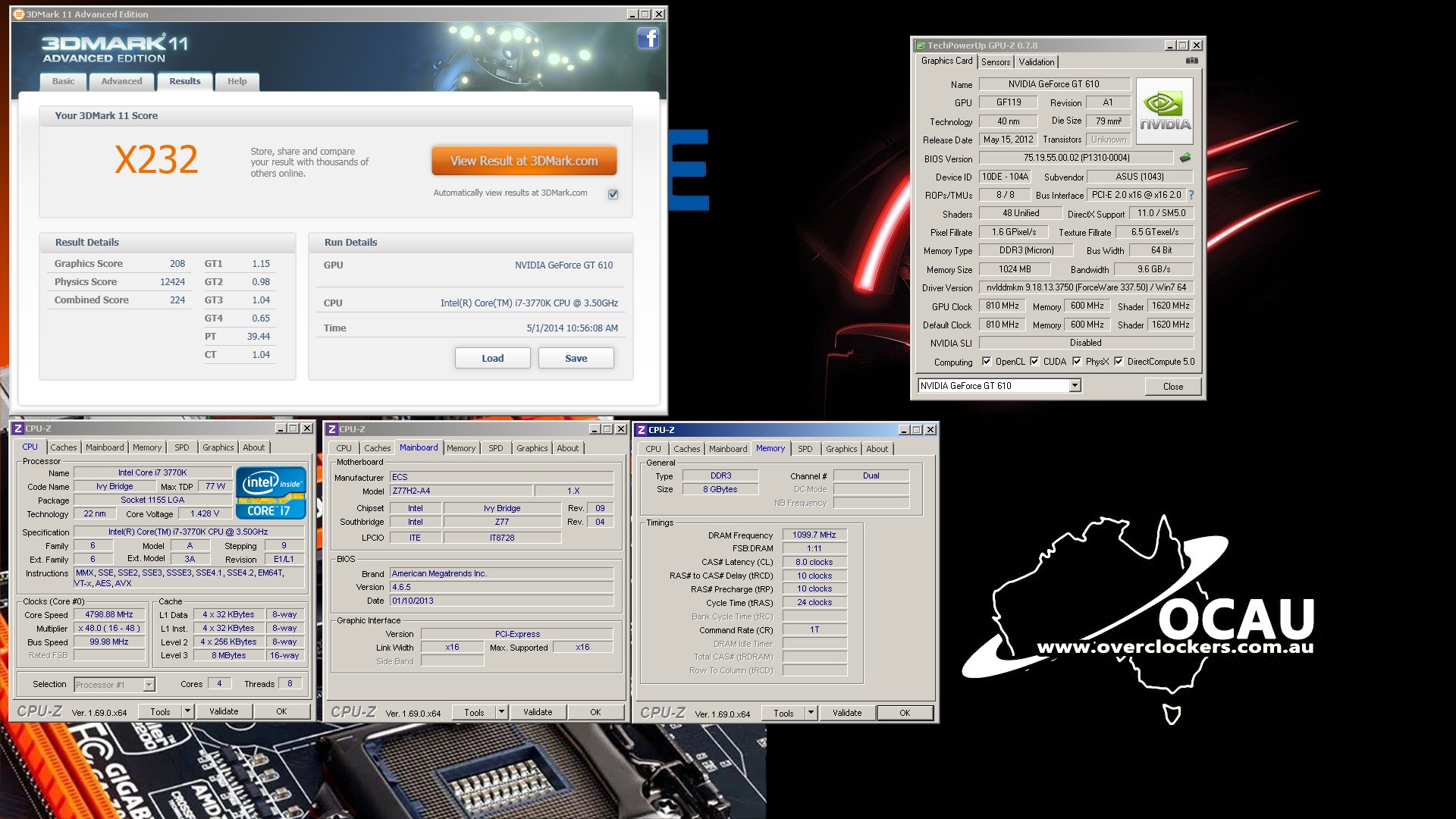Open Graphics tab in CPU-Z Mainboard window
Screen dimensions: 1456x819
point(532,448)
